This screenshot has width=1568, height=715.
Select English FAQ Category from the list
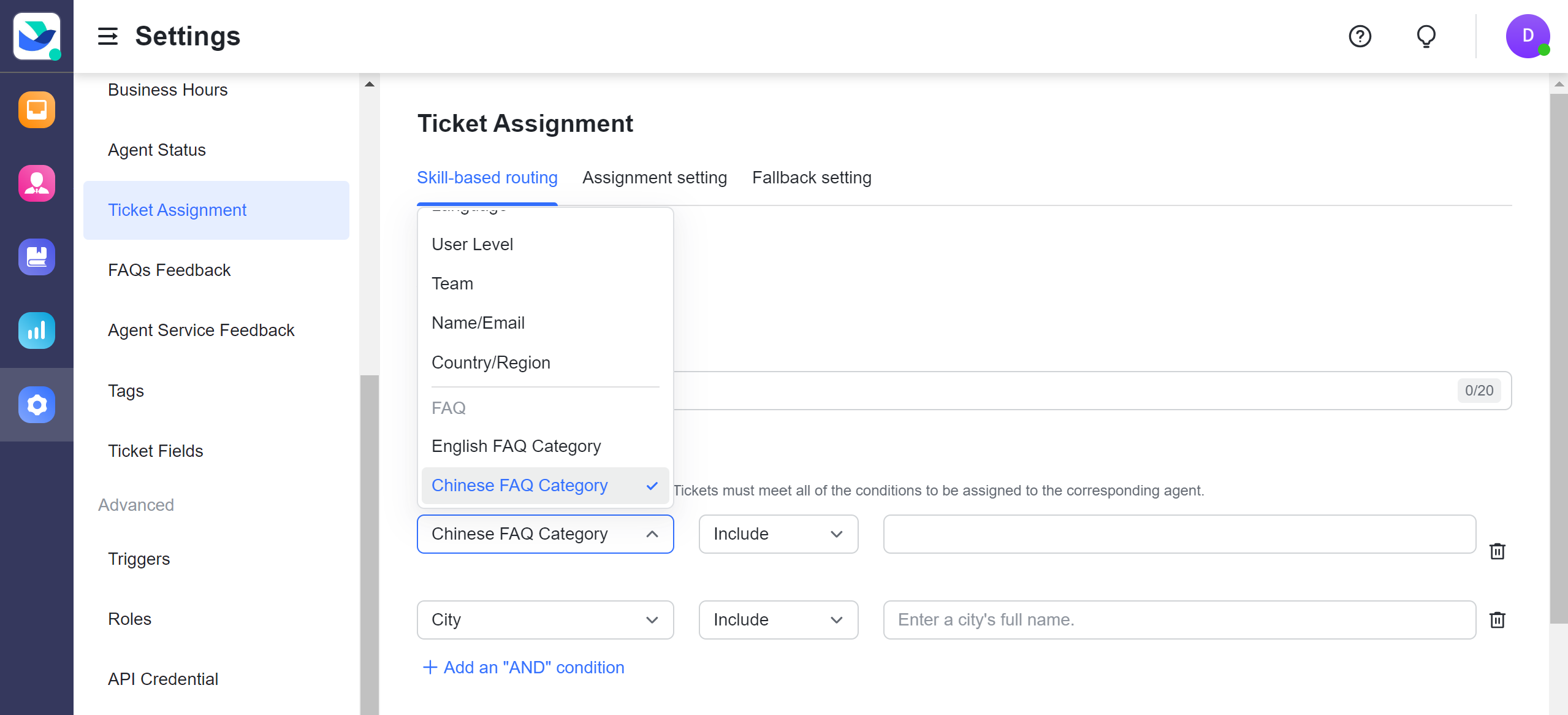pyautogui.click(x=516, y=446)
